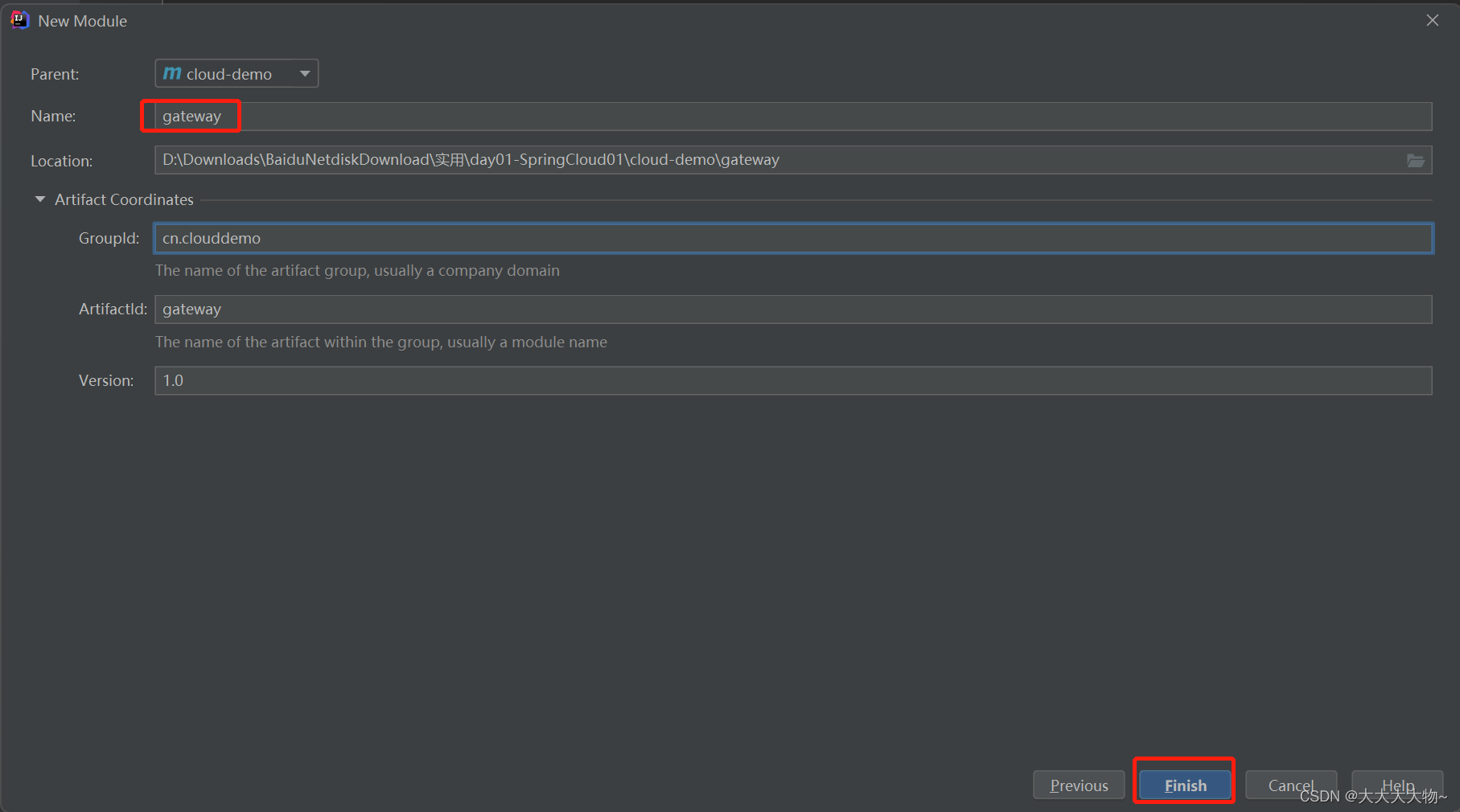Go back with the Previous button
Viewport: 1460px width, 812px height.
click(x=1079, y=785)
